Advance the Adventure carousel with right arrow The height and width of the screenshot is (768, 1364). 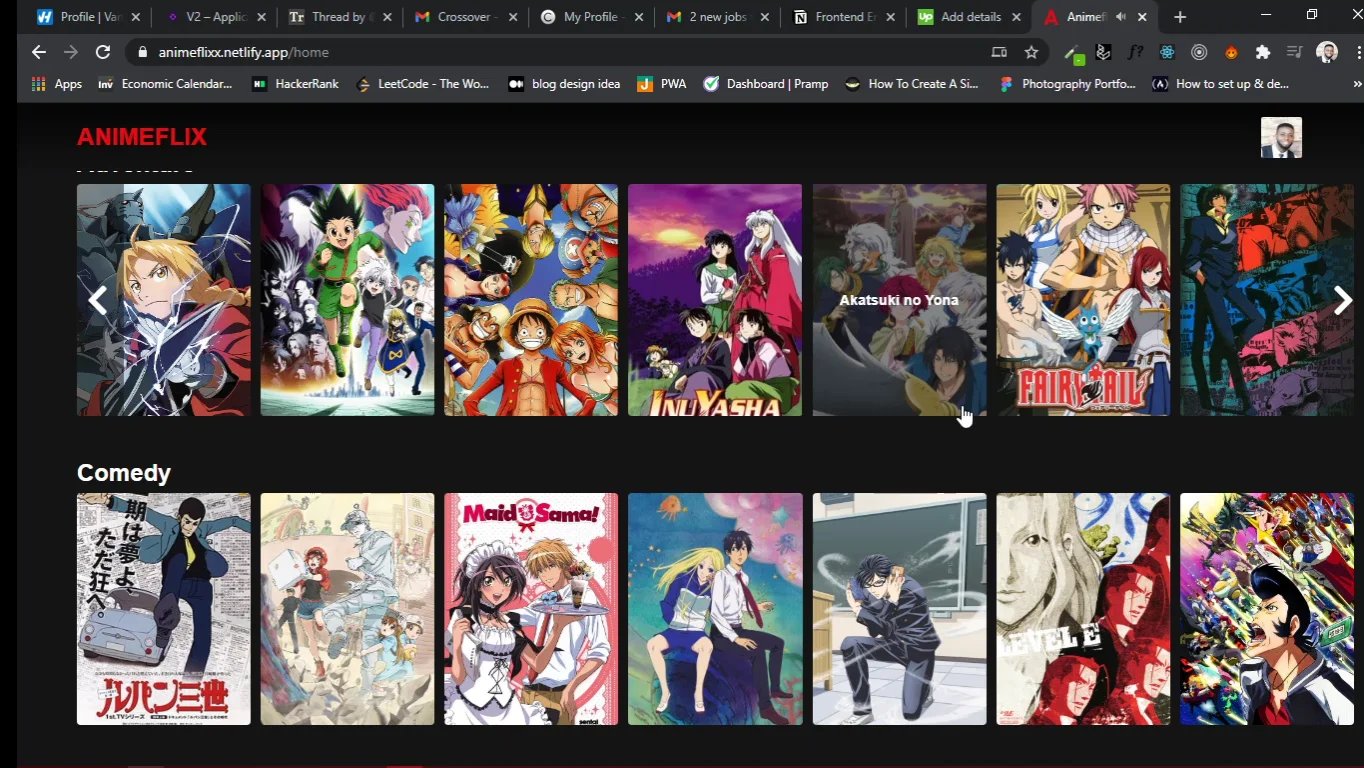click(x=1342, y=300)
